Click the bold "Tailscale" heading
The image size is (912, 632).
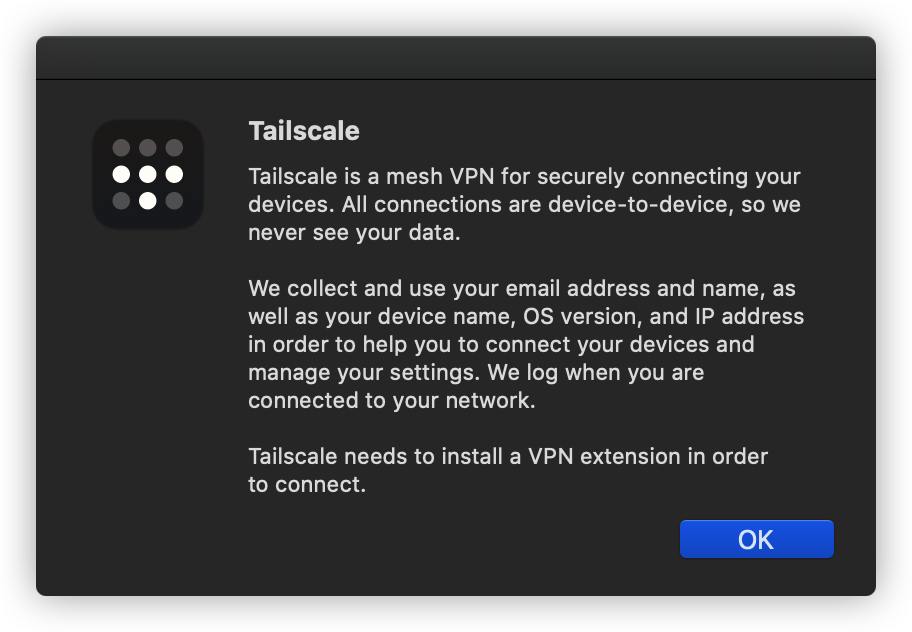coord(303,131)
